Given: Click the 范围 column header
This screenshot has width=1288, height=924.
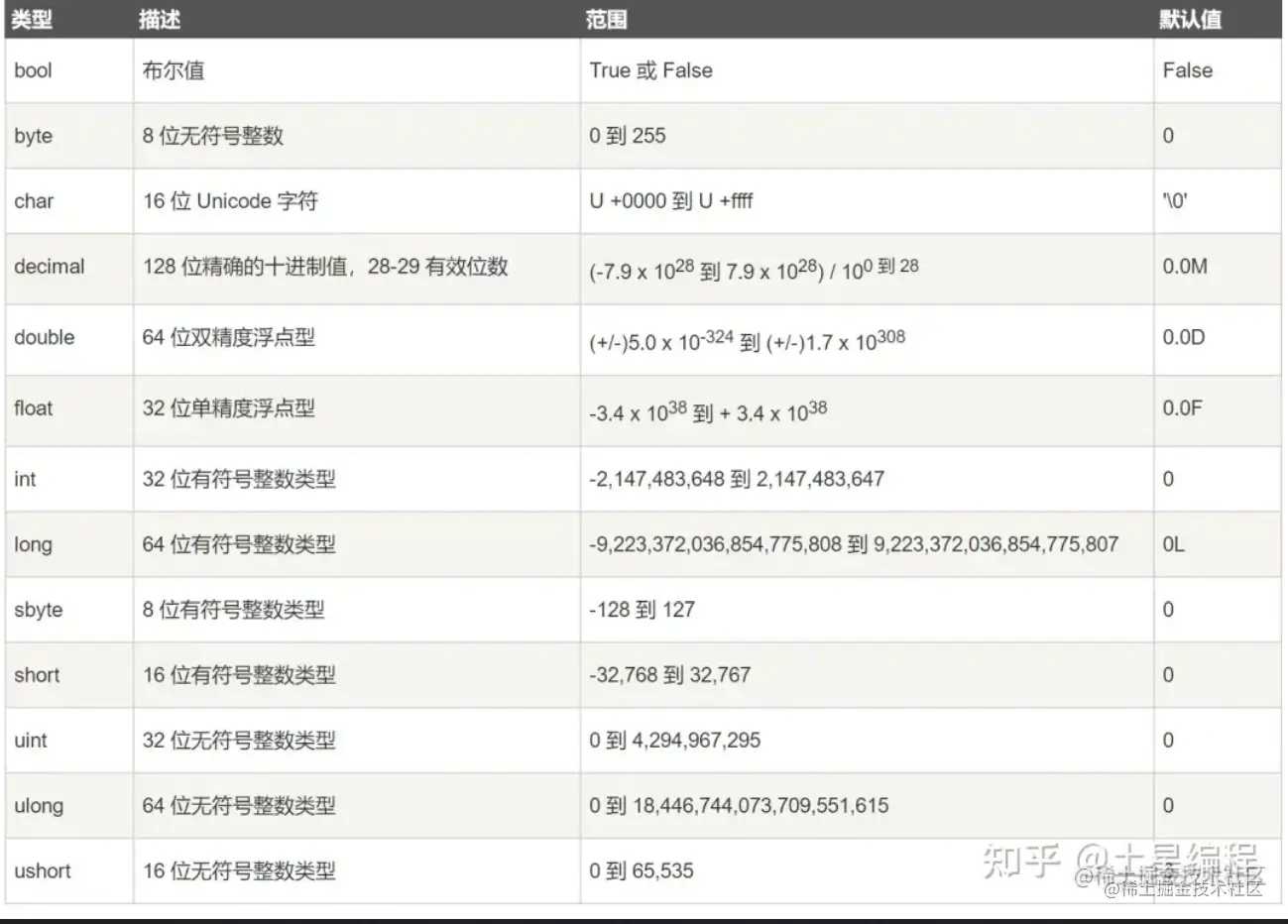Looking at the screenshot, I should (x=606, y=20).
